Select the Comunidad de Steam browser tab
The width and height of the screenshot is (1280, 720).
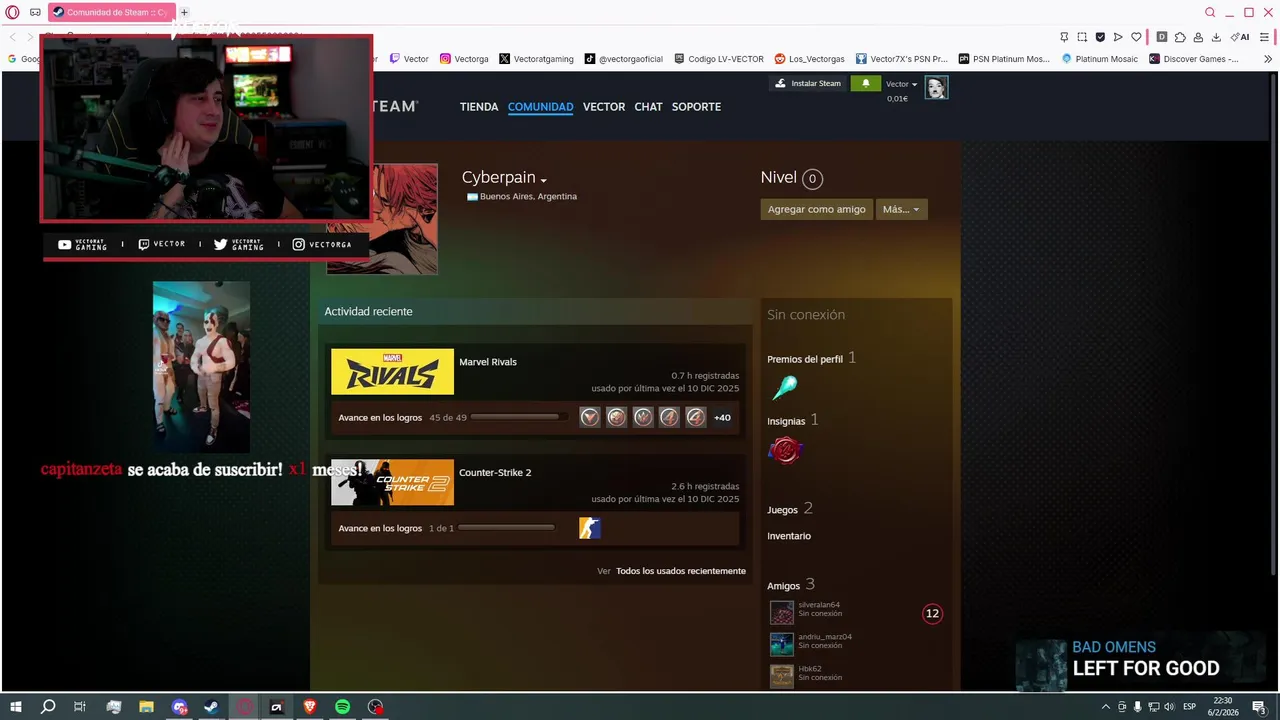click(x=111, y=12)
